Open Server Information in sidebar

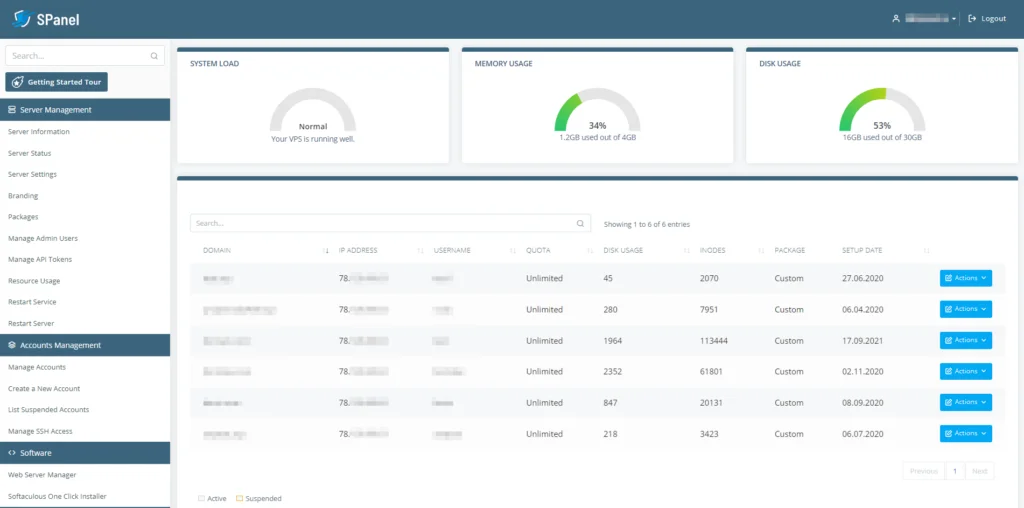pyautogui.click(x=39, y=132)
